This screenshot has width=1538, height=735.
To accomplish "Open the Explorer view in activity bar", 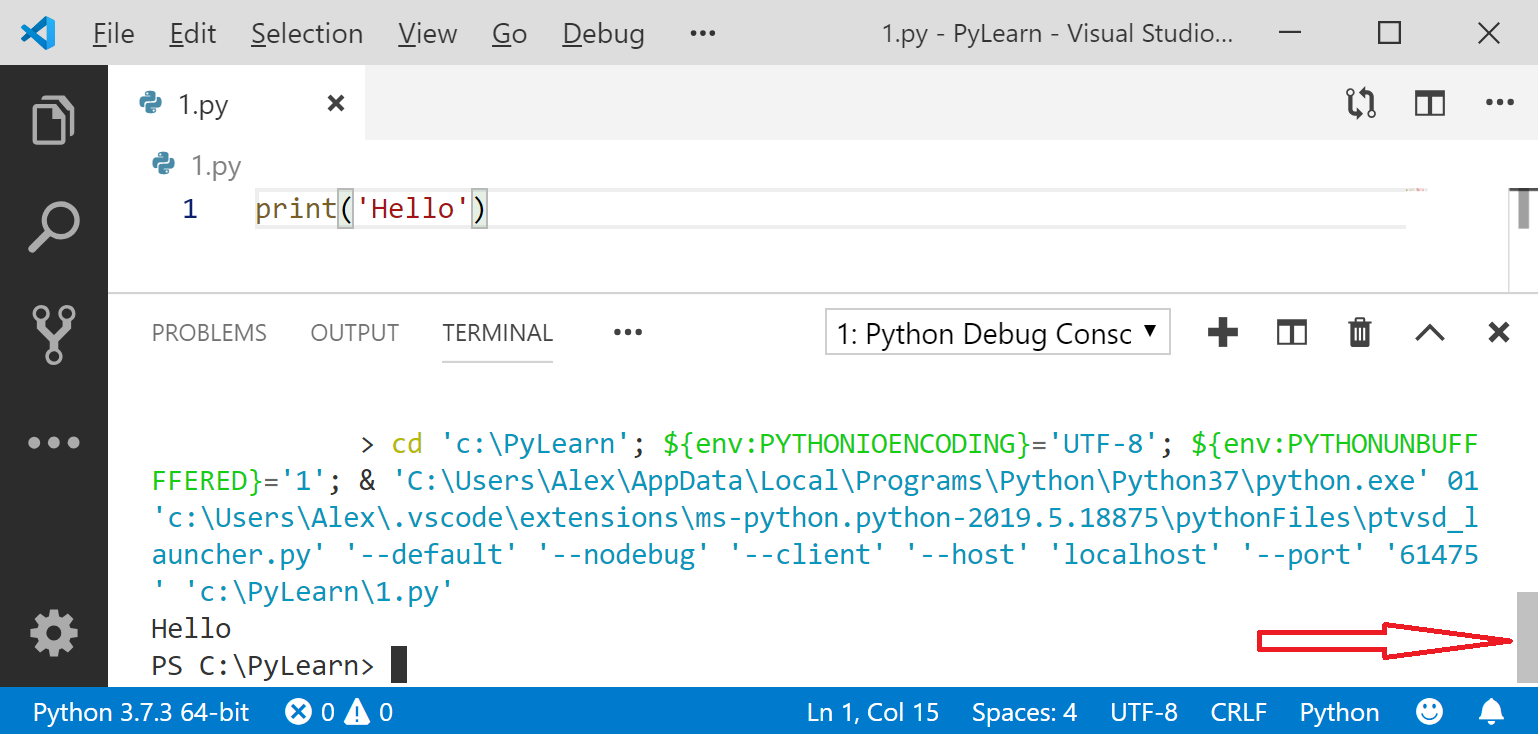I will pyautogui.click(x=53, y=120).
